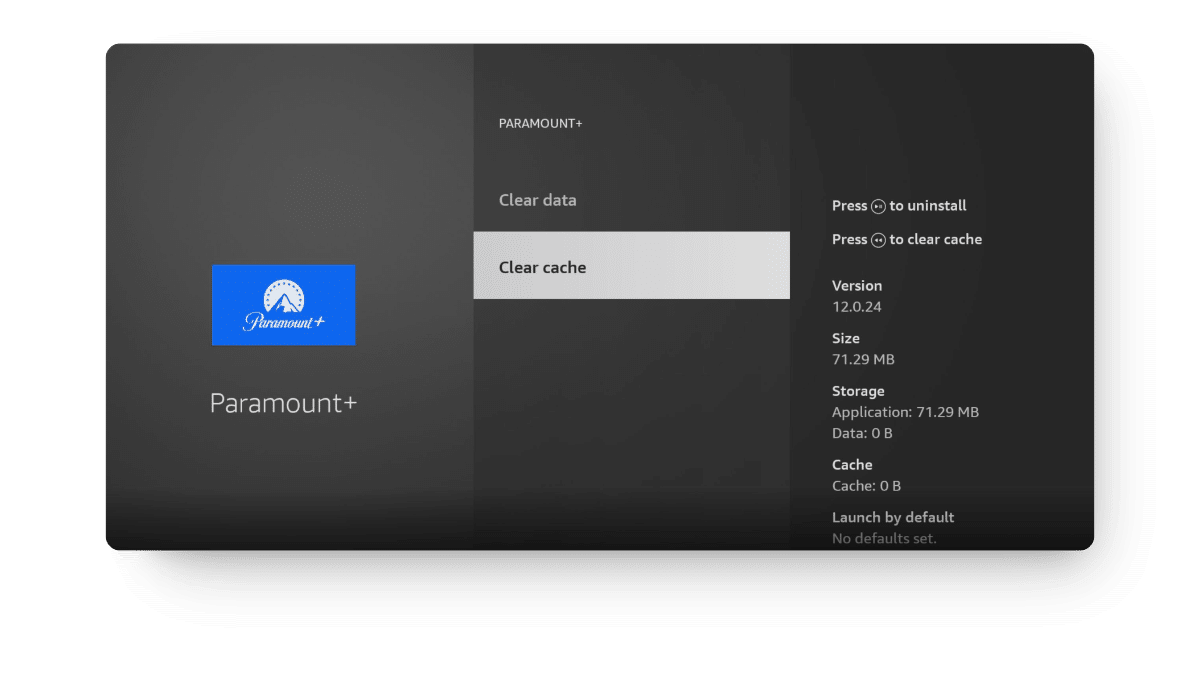
Task: Select the Clear data option
Action: pyautogui.click(x=538, y=200)
